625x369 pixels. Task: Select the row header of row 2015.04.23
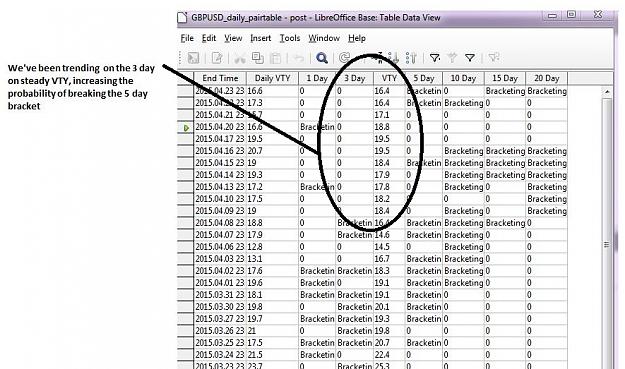[186, 91]
